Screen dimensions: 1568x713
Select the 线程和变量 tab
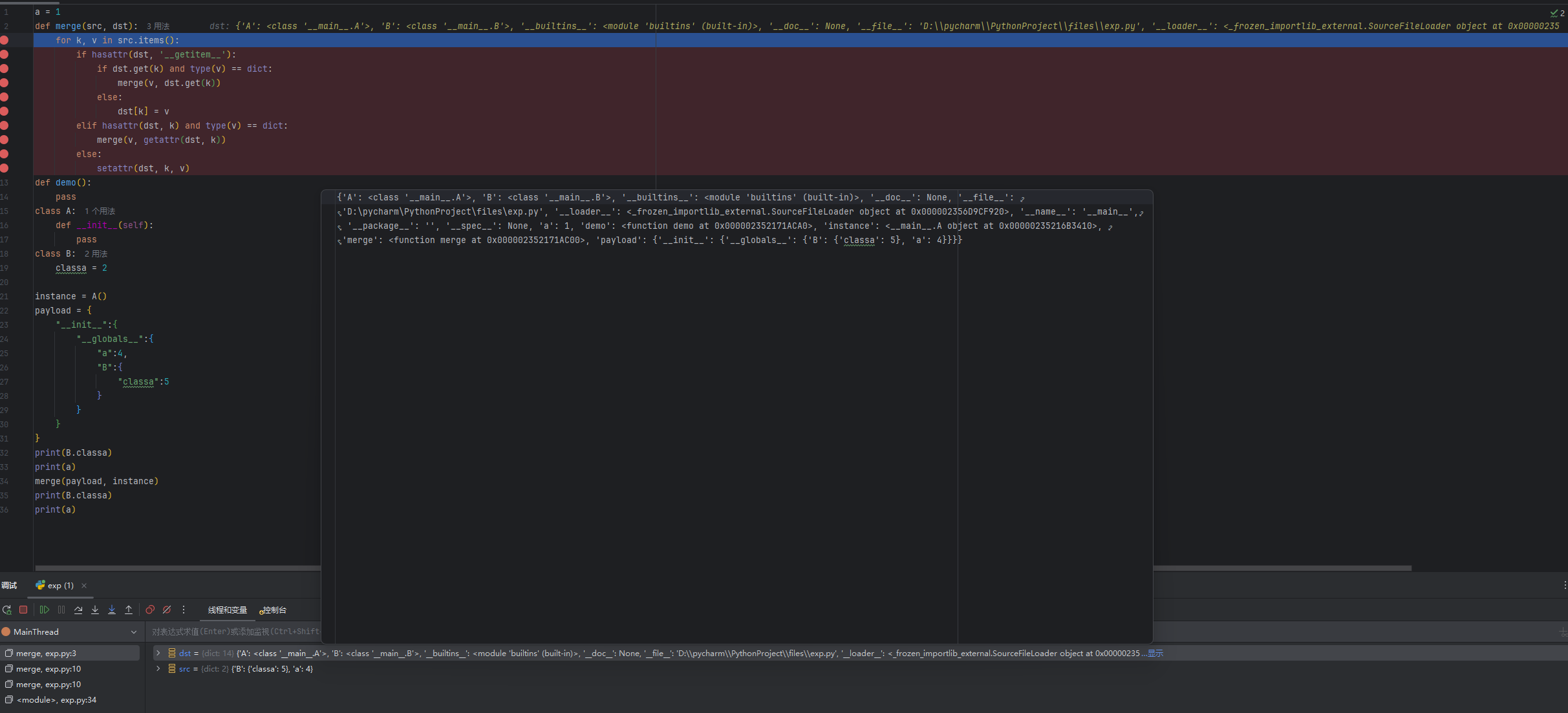(x=227, y=610)
